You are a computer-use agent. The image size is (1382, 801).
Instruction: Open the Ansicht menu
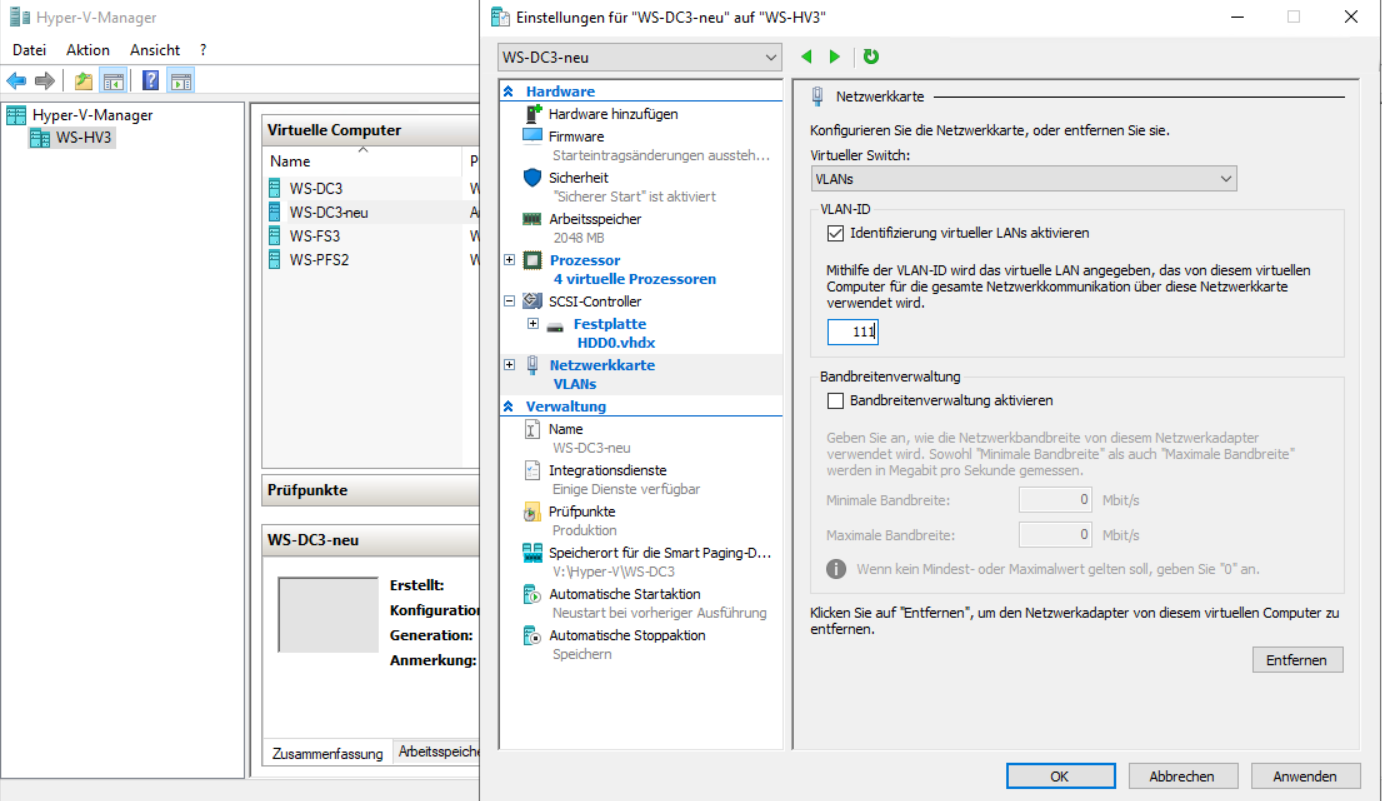[155, 49]
